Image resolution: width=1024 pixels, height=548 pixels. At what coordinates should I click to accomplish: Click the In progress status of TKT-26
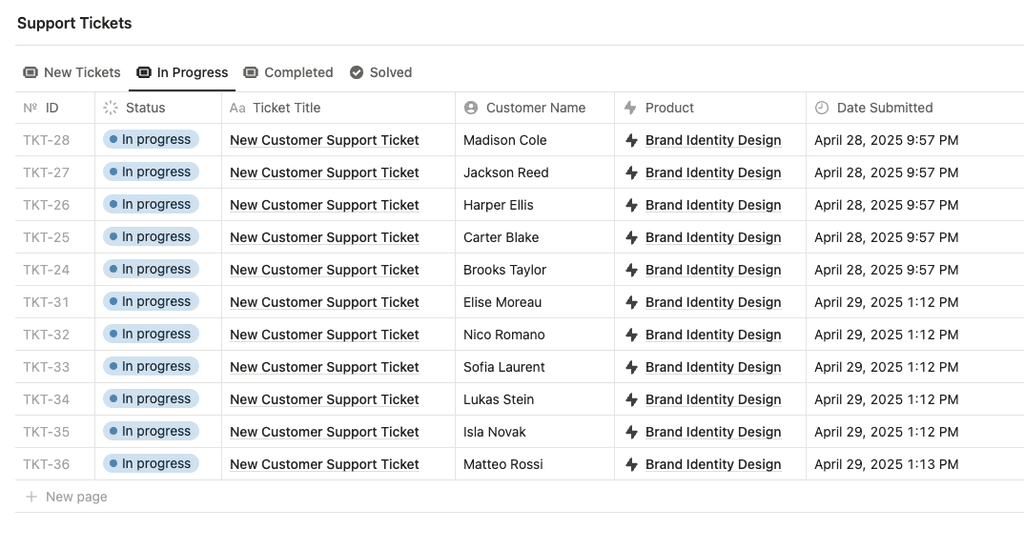point(151,204)
